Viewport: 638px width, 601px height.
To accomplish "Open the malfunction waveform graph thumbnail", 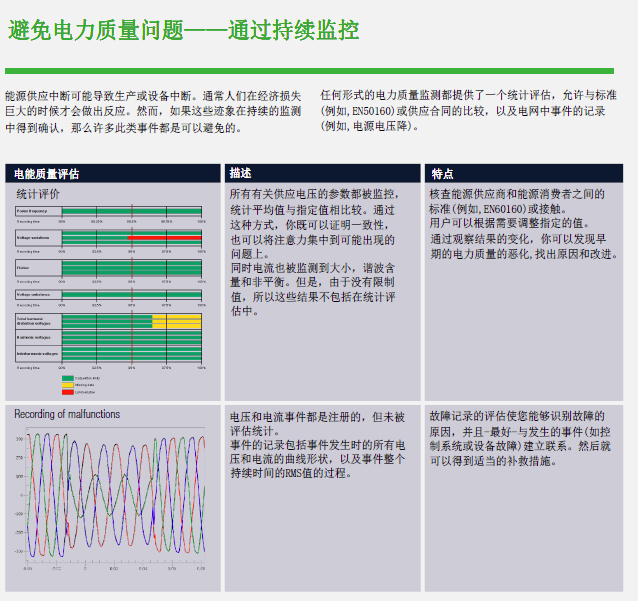I will (x=110, y=500).
